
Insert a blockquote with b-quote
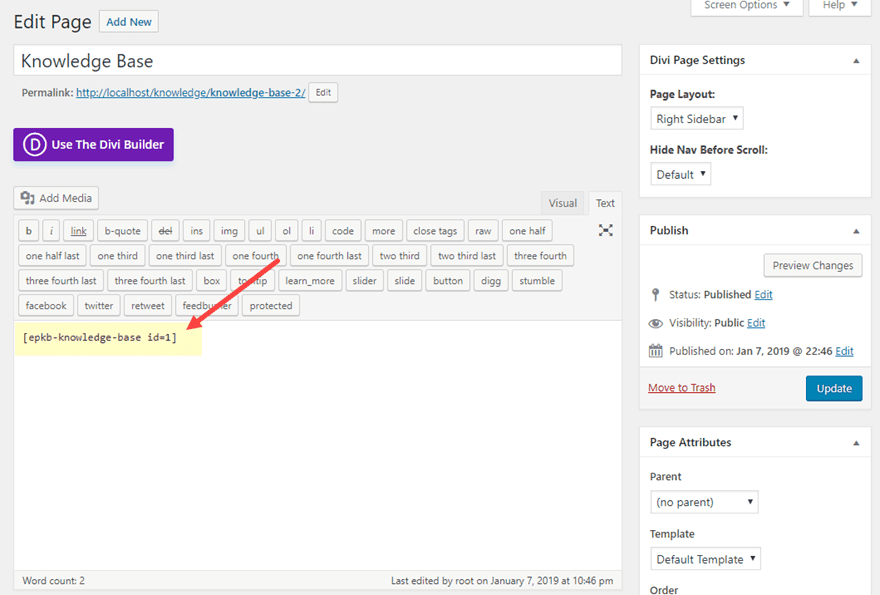point(122,230)
